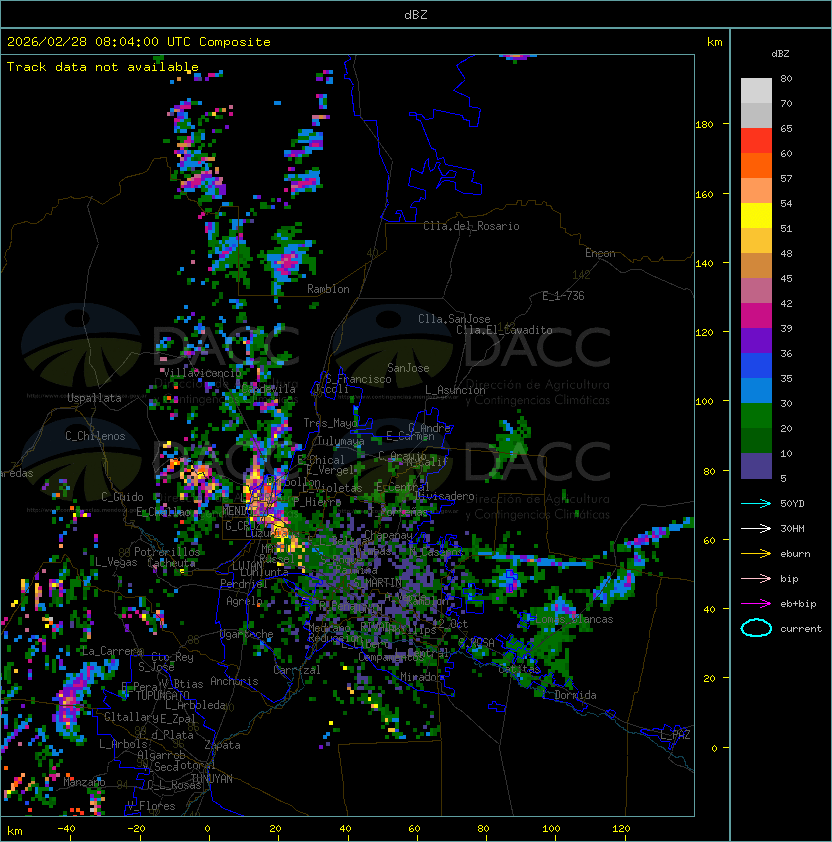
Task: Click the 'Agrelo' place label
Action: [x=244, y=601]
